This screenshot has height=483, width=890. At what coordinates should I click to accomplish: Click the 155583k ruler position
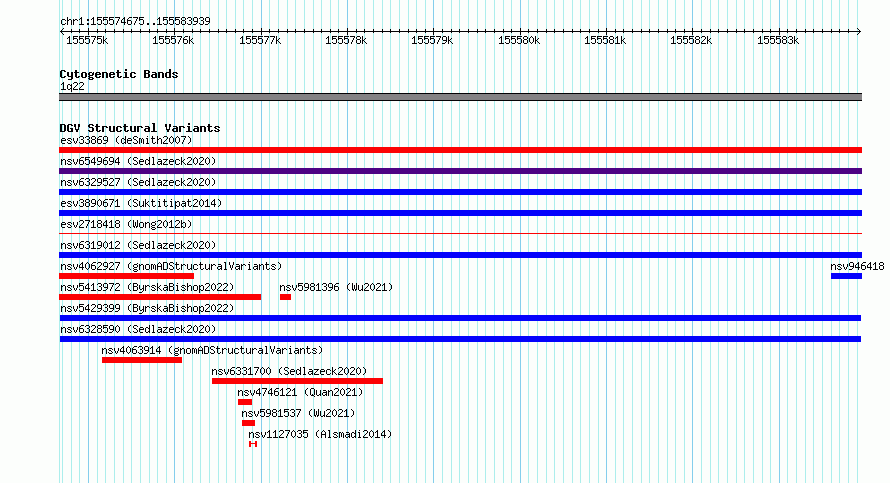tap(778, 40)
